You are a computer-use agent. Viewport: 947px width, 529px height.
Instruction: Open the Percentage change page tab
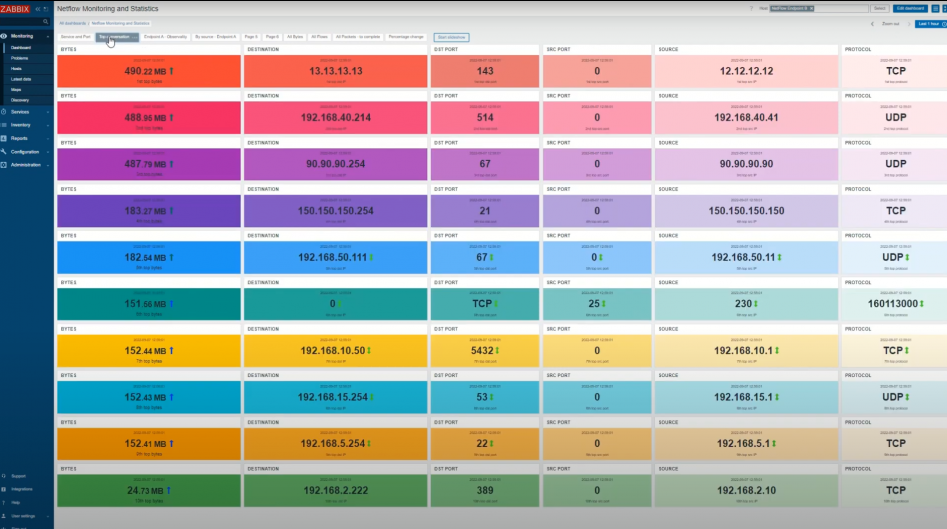point(406,36)
